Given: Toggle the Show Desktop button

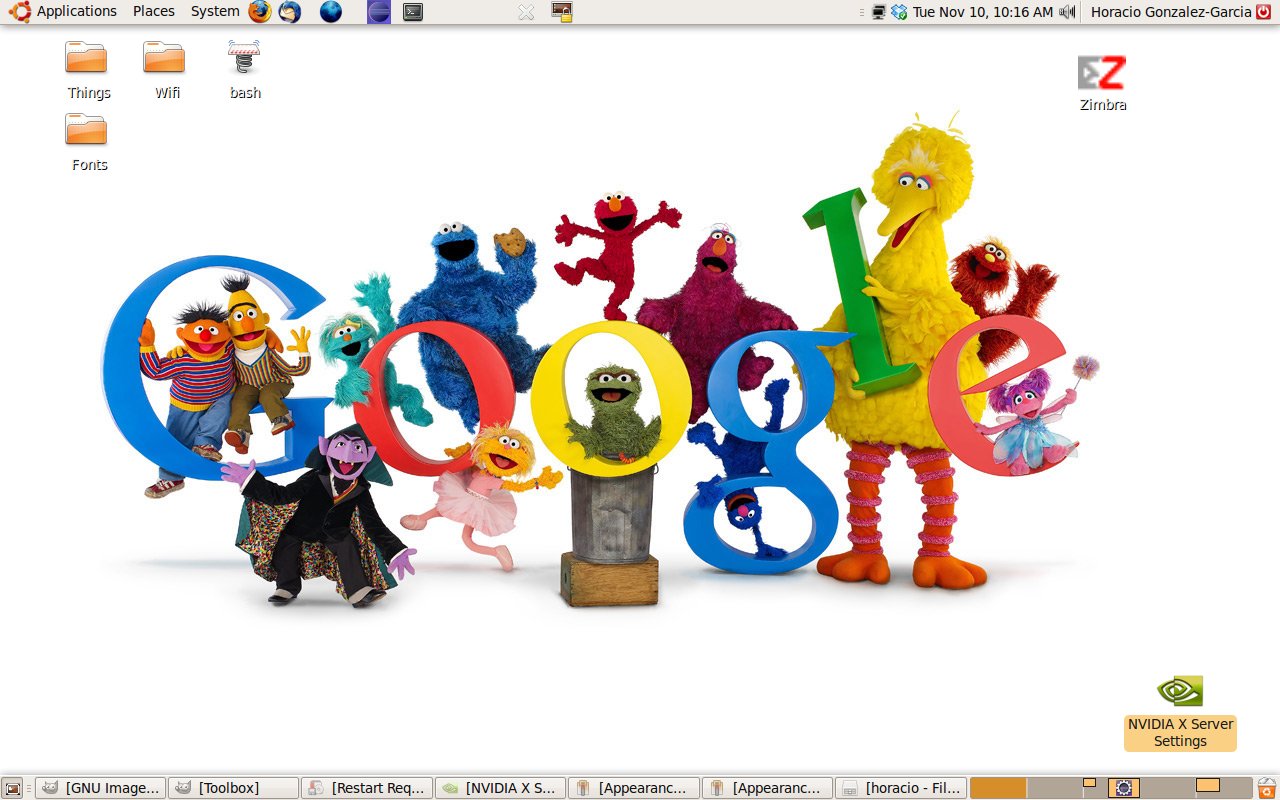Looking at the screenshot, I should [13, 788].
